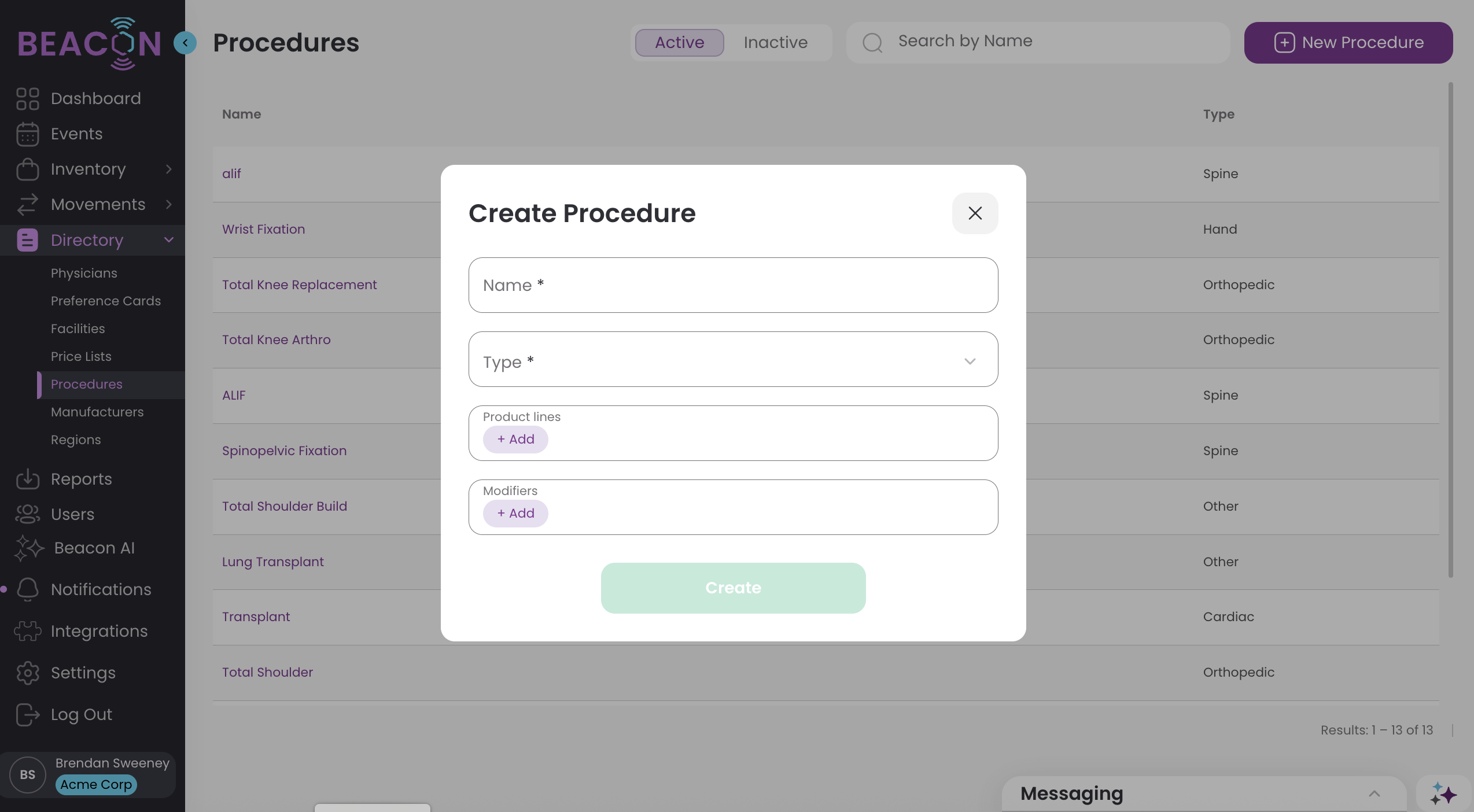The height and width of the screenshot is (812, 1474).
Task: Open Beacon AI sparkle icon in sidebar
Action: pos(29,548)
